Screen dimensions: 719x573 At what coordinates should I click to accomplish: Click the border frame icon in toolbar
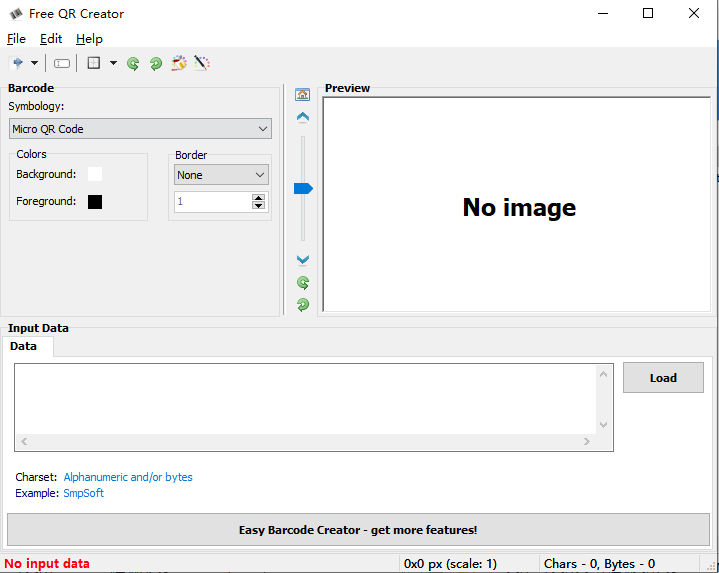pos(94,63)
